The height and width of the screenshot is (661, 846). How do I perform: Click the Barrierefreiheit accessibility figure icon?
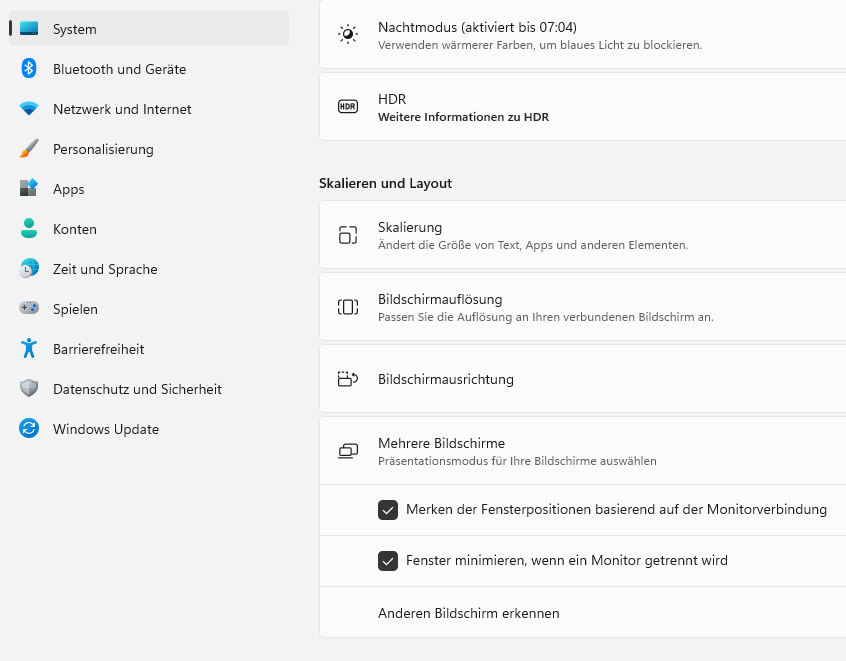[29, 348]
